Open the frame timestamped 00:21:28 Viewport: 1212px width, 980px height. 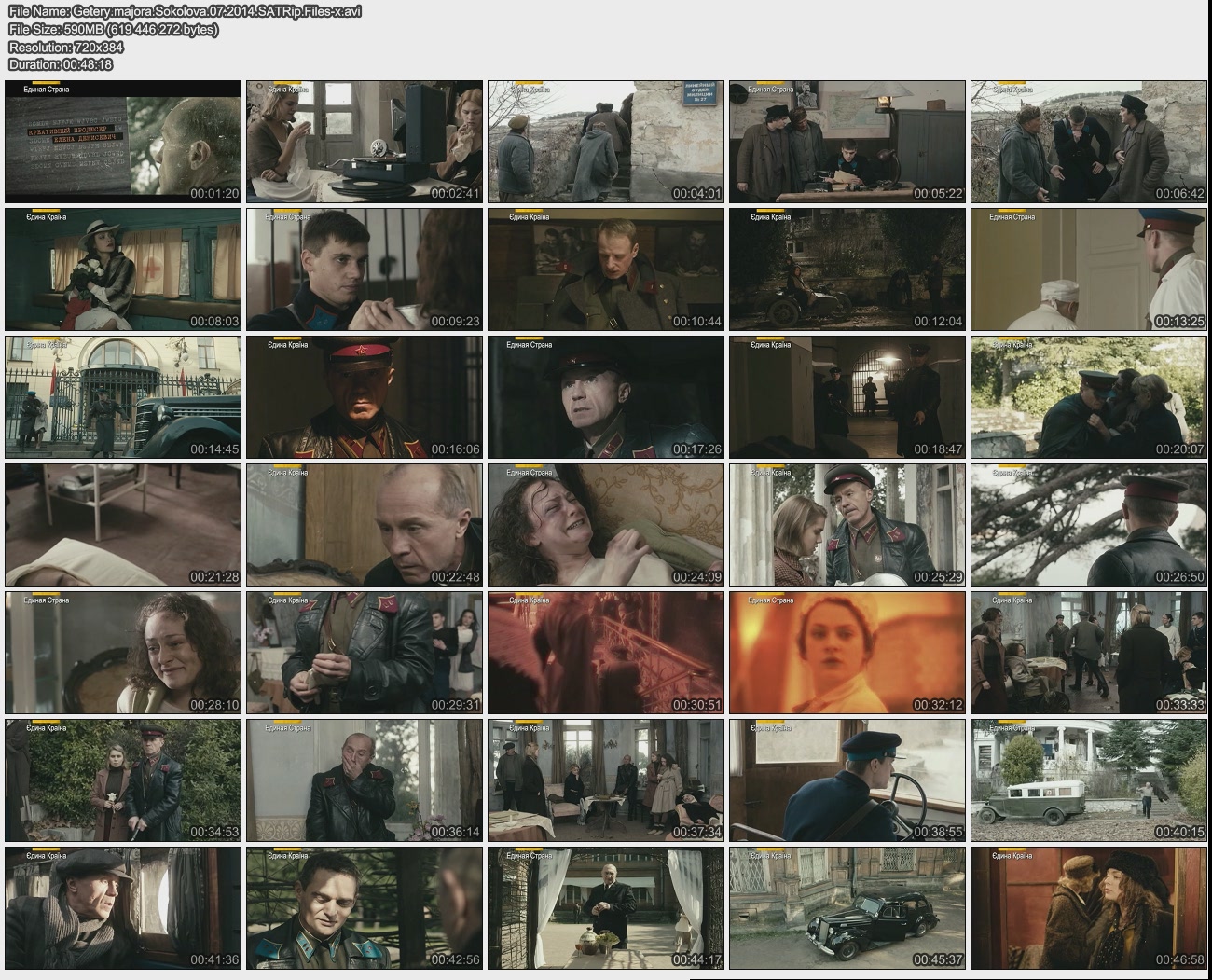click(123, 525)
